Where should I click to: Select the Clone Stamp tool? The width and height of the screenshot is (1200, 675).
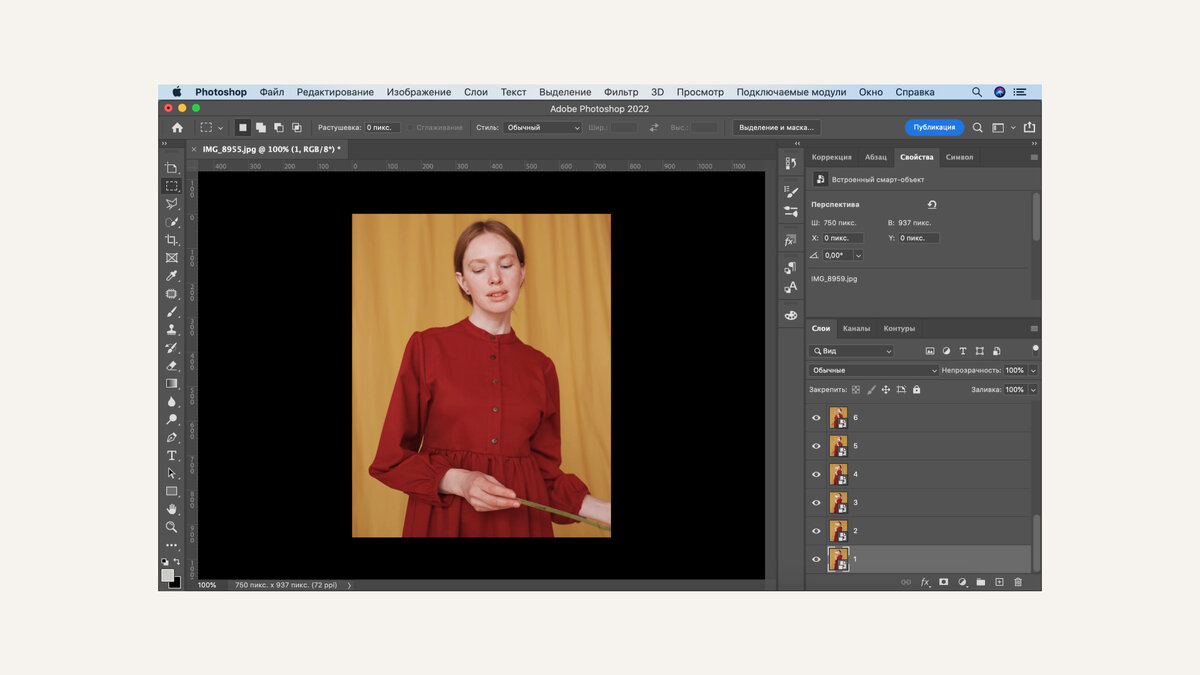(x=172, y=329)
